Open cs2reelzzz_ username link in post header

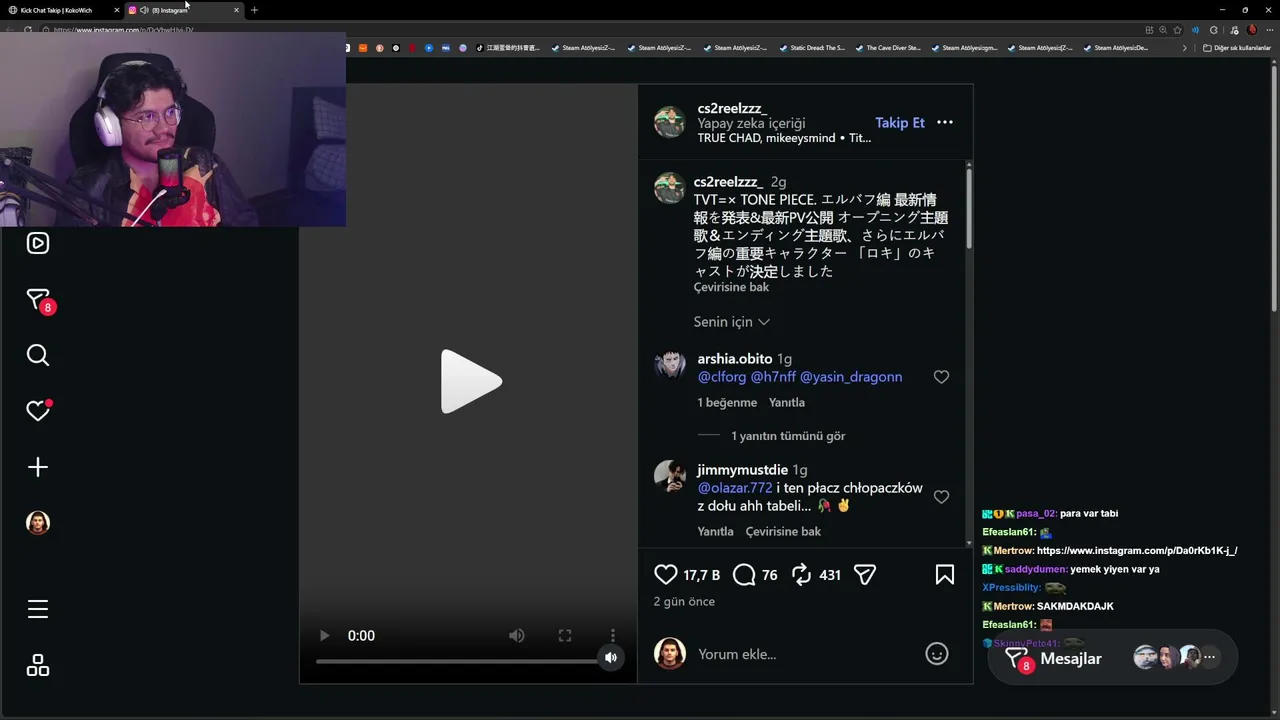click(x=732, y=108)
